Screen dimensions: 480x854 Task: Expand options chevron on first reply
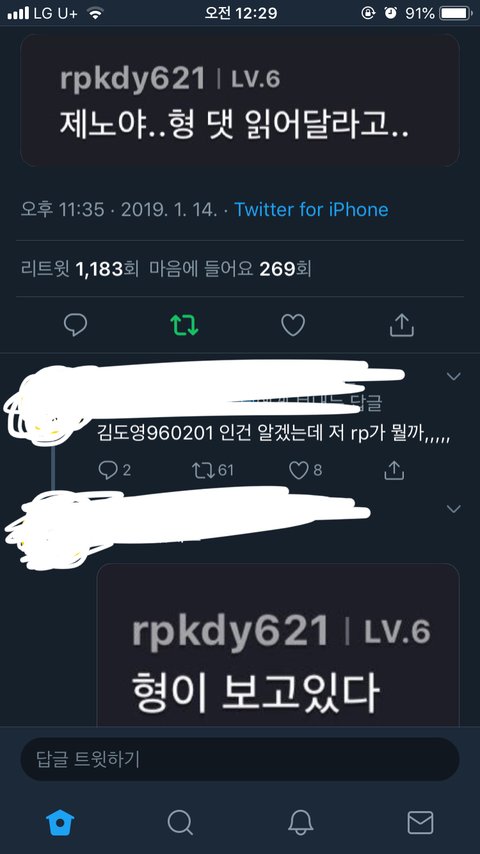pyautogui.click(x=453, y=376)
